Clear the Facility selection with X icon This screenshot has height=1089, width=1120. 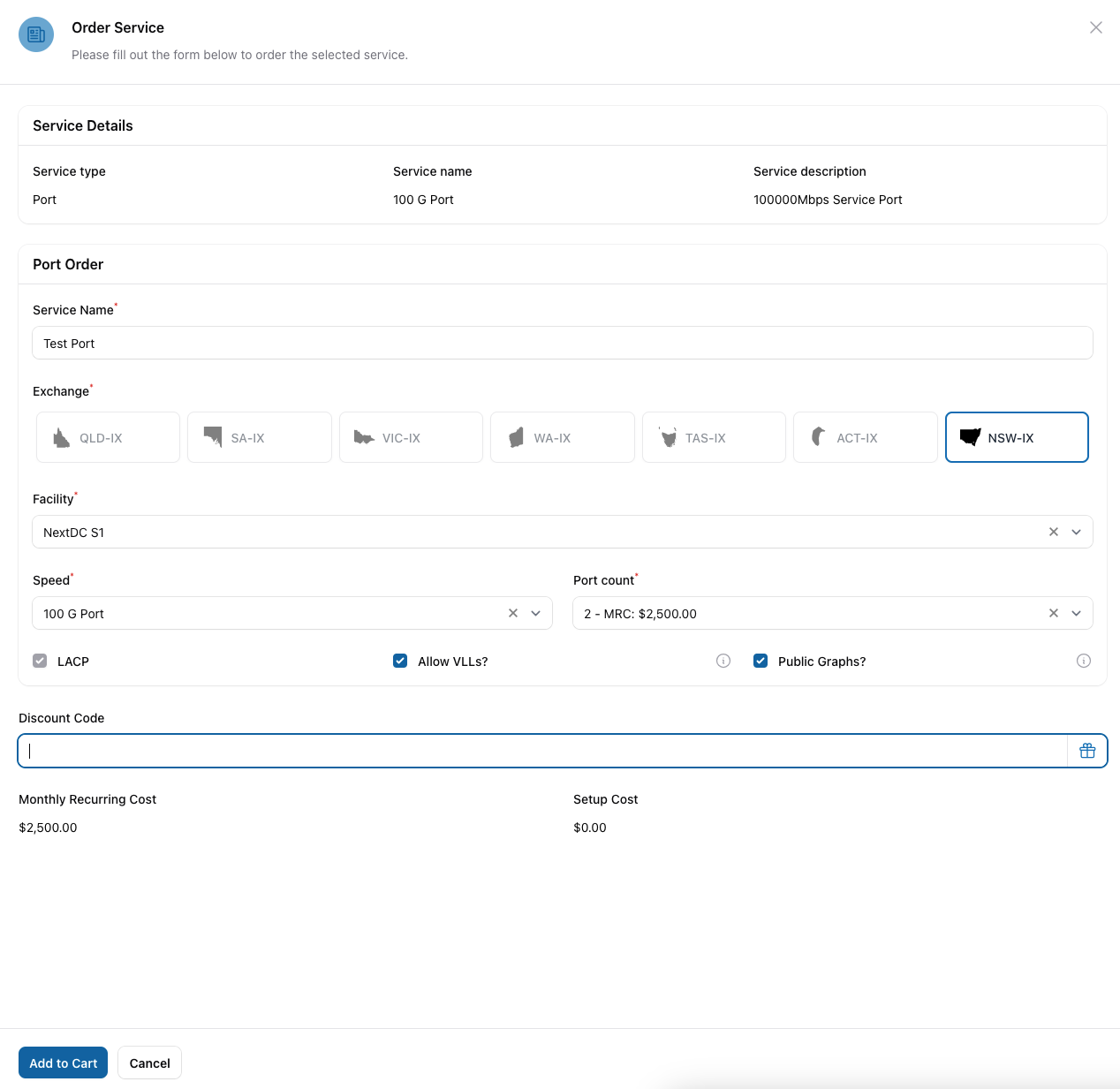(1053, 532)
